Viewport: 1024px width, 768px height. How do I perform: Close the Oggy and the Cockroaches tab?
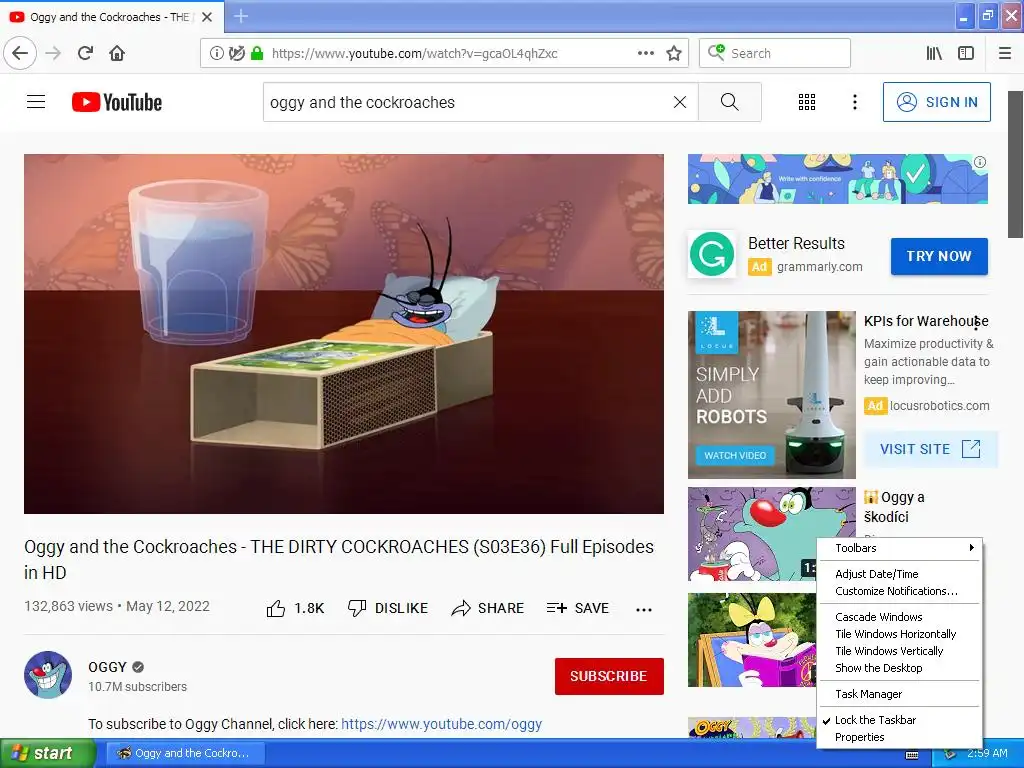point(207,17)
